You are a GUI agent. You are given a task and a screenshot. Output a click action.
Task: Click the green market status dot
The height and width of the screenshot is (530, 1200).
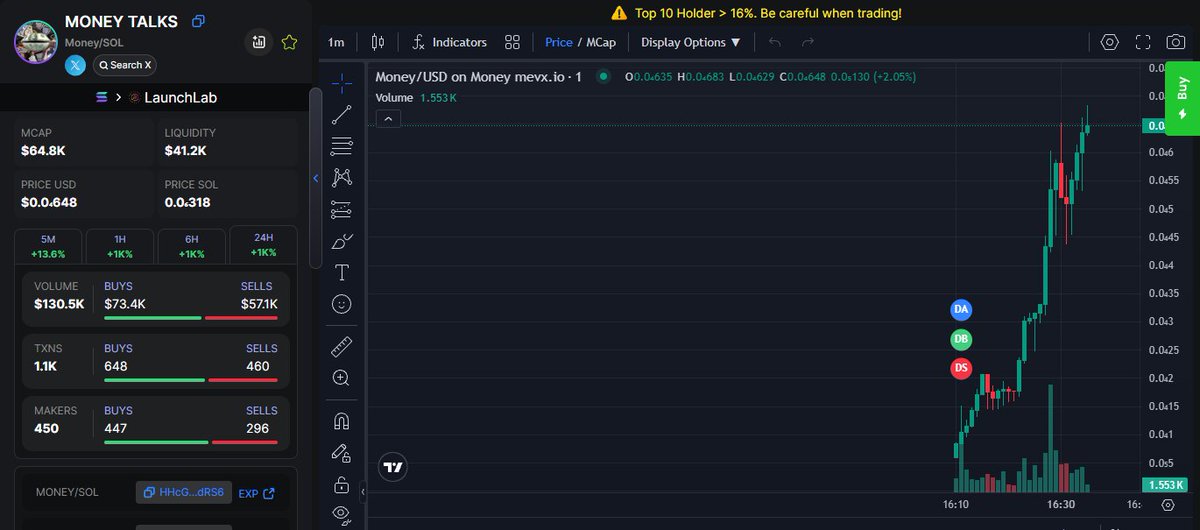point(603,77)
